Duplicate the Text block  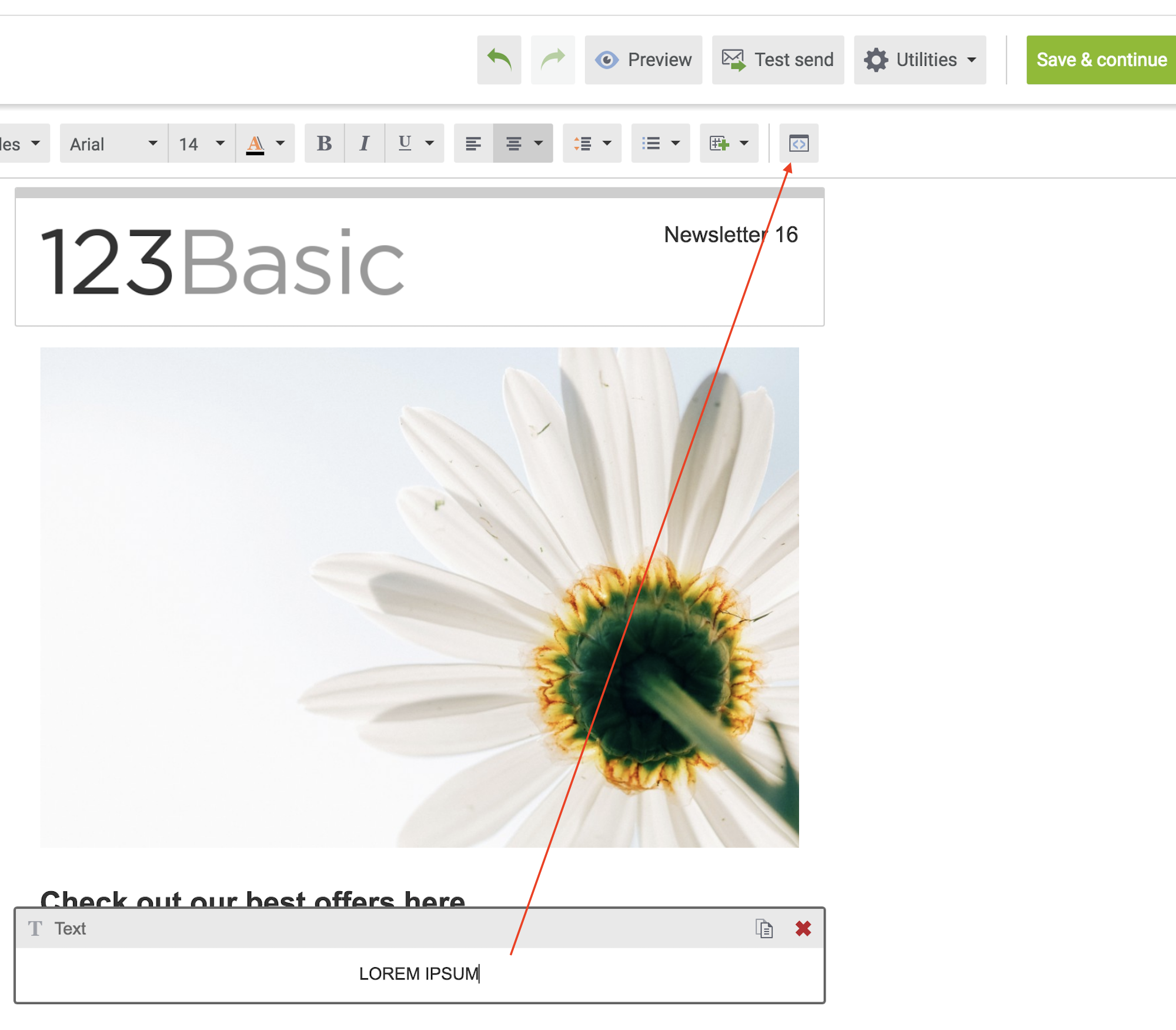(x=764, y=929)
